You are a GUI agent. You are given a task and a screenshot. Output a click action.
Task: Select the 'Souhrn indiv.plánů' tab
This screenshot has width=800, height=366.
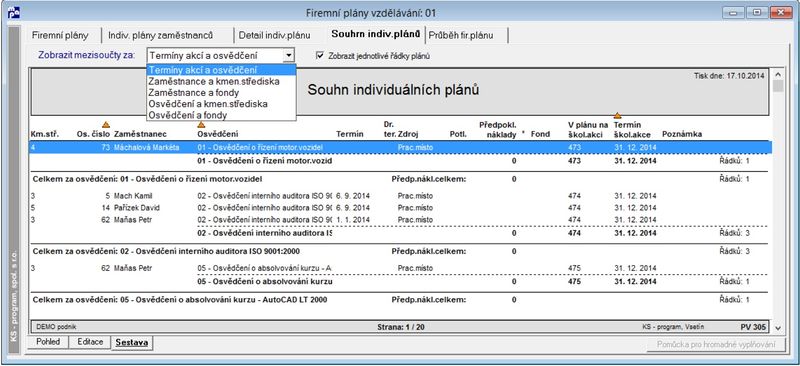pyautogui.click(x=376, y=34)
